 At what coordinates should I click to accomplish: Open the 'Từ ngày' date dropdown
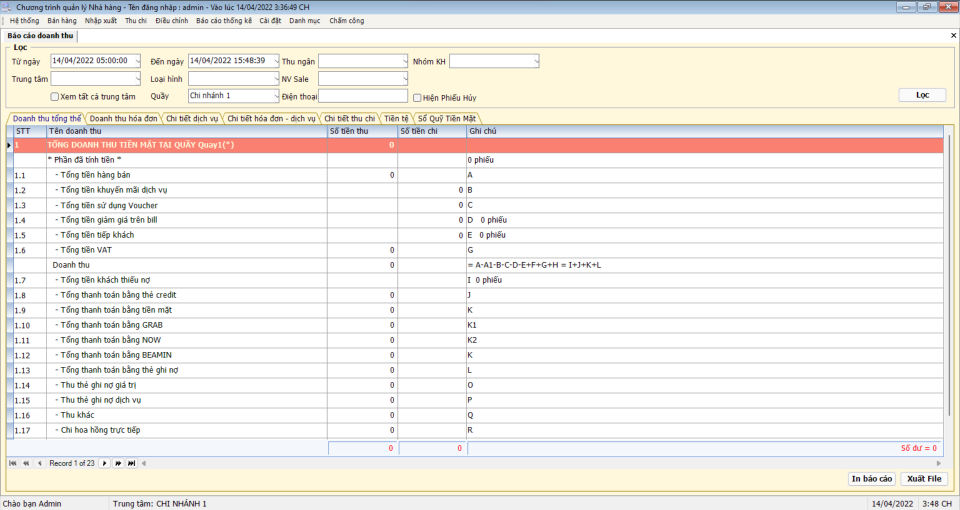[x=137, y=61]
